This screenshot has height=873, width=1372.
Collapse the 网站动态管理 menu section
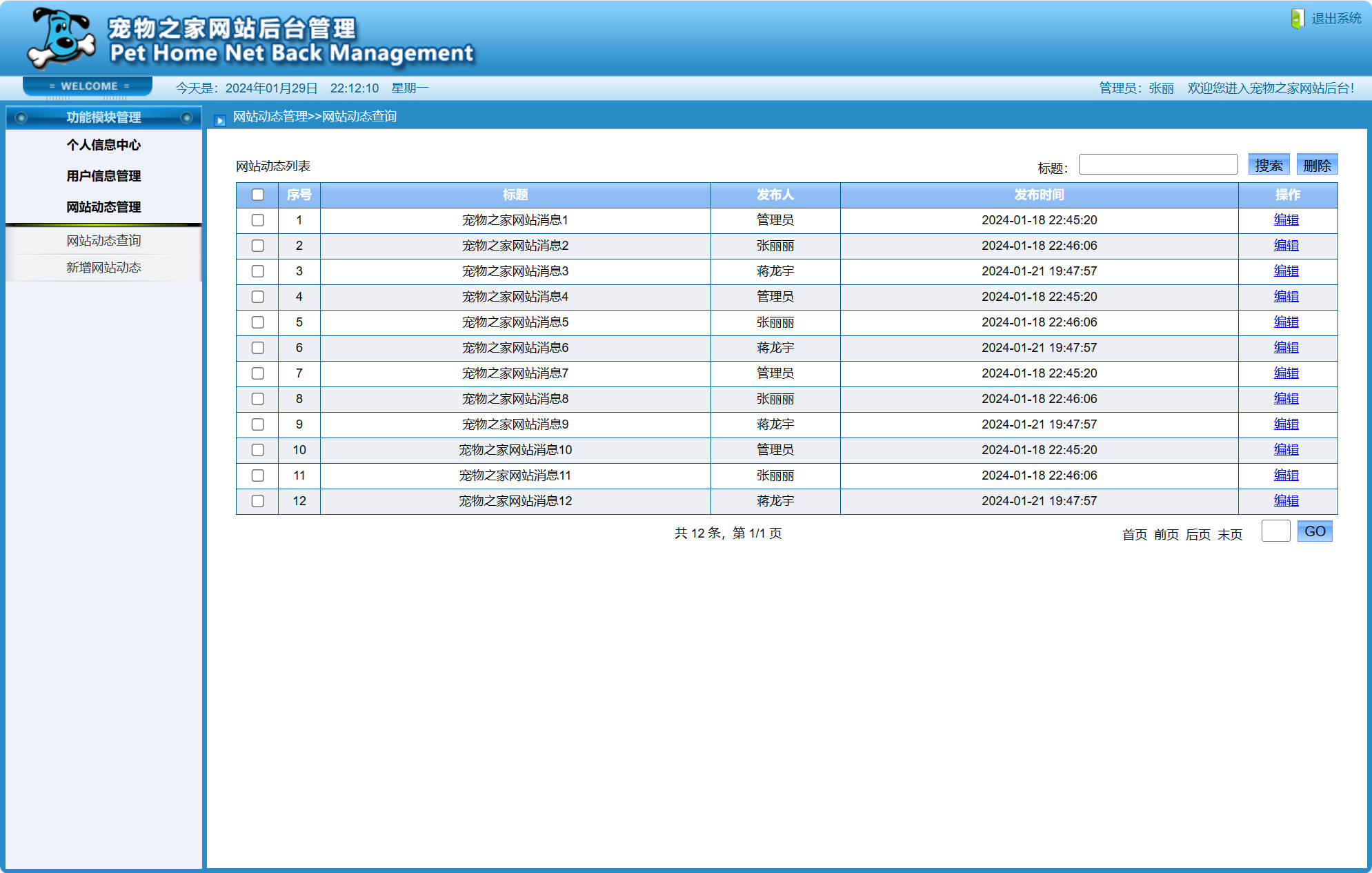pos(103,207)
